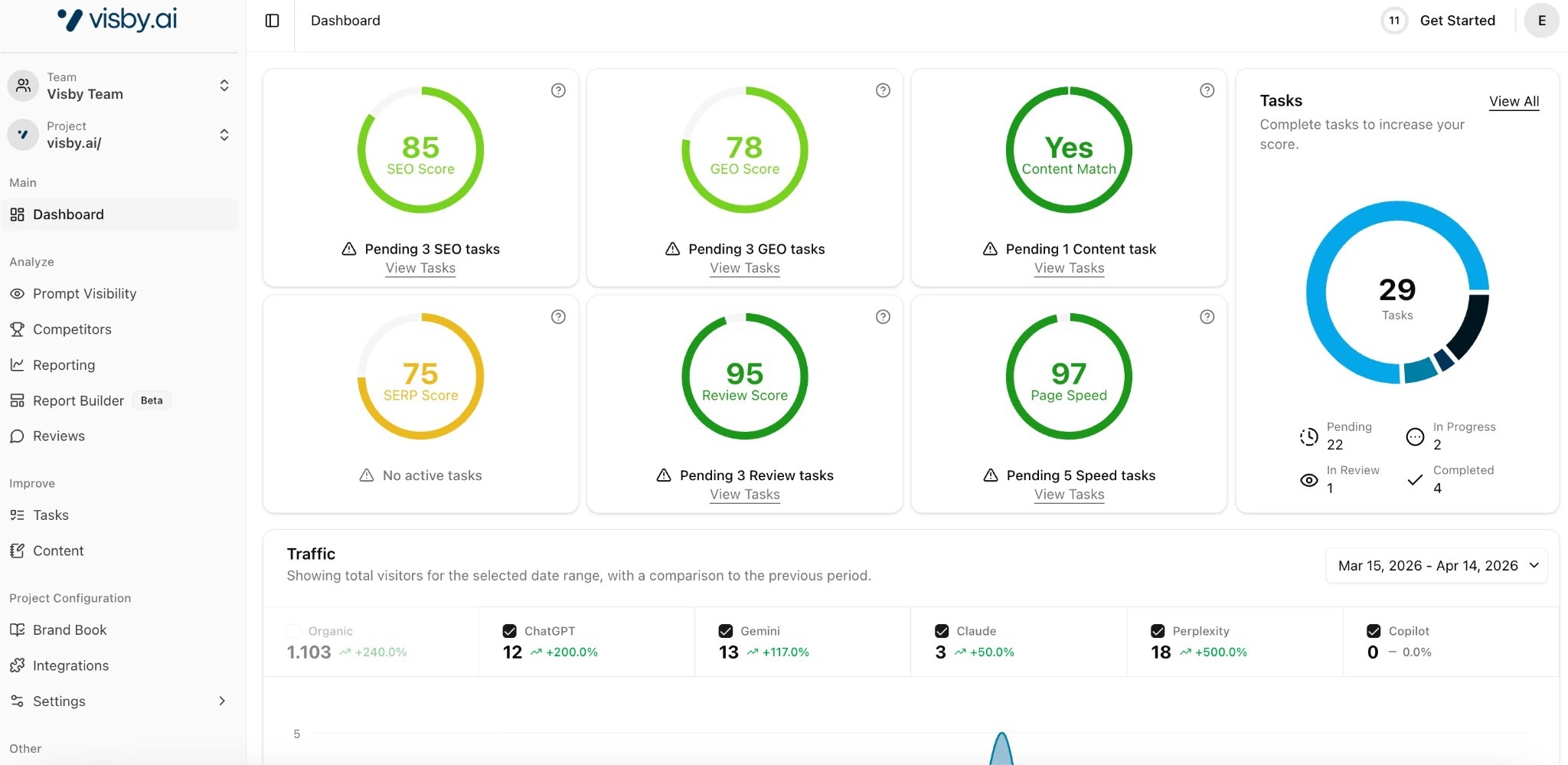This screenshot has height=765, width=1568.
Task: Open the Visby Team selector
Action: 120,86
